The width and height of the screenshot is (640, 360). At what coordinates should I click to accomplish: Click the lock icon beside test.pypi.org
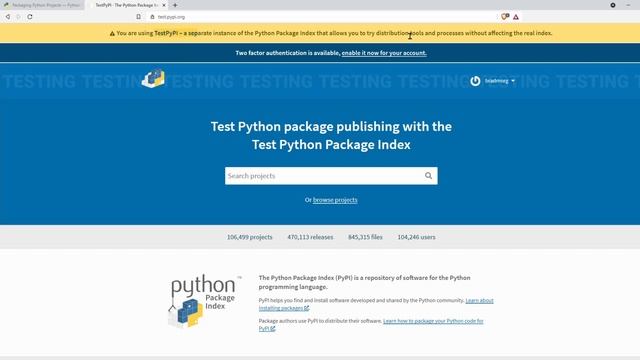[x=152, y=17]
